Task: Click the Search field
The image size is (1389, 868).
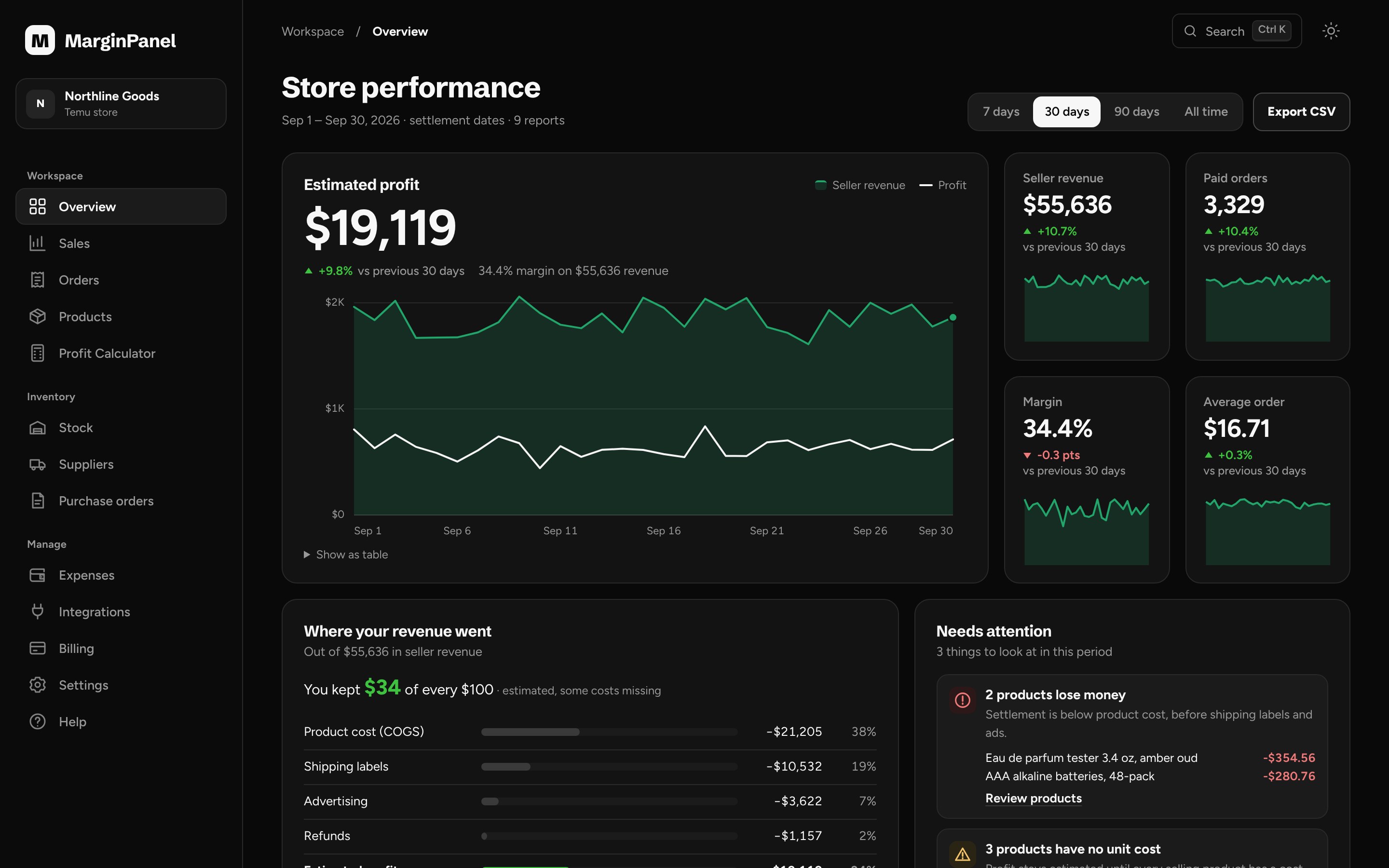Action: (x=1236, y=31)
